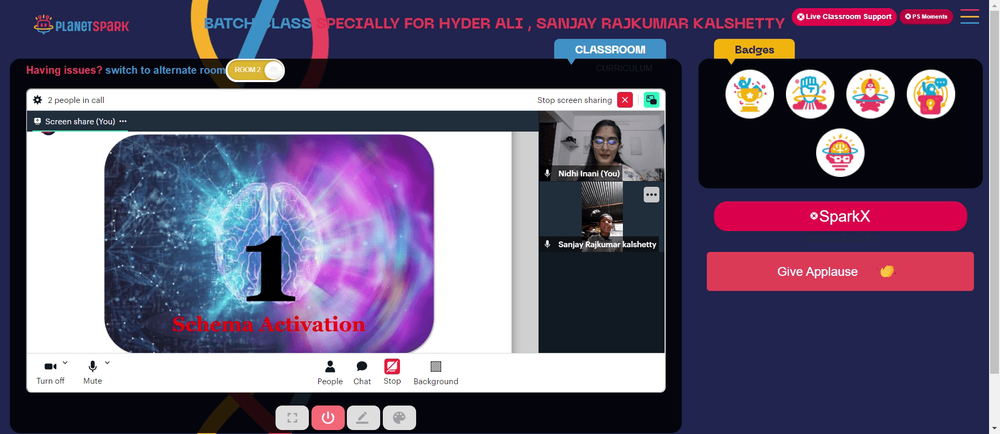
Task: Expand camera options chevron
Action: coord(65,363)
